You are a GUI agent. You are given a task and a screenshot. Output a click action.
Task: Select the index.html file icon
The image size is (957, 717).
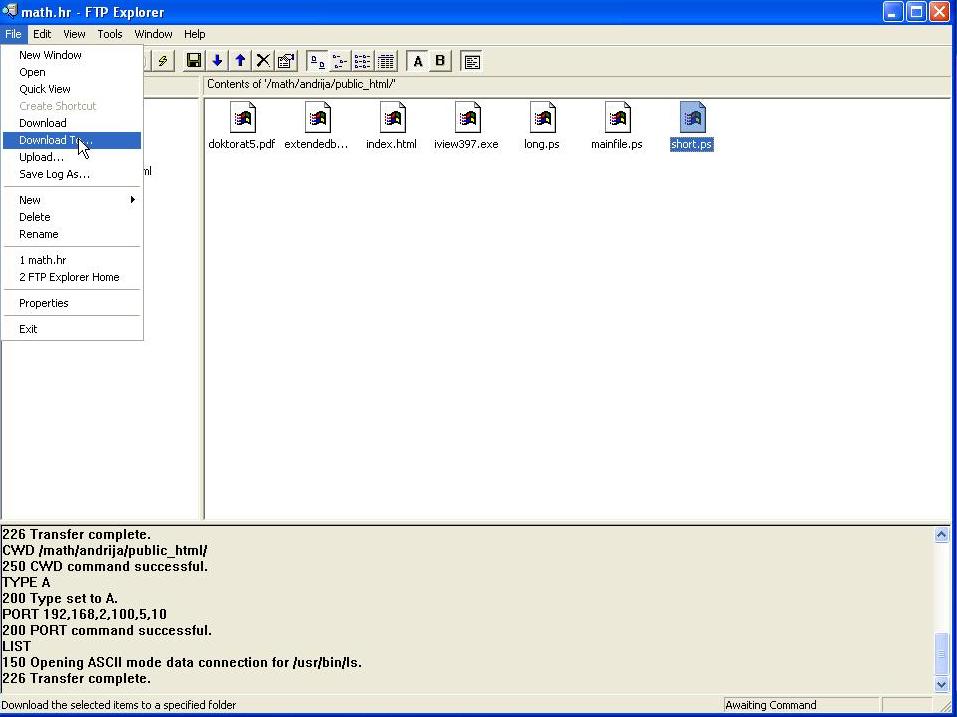(x=392, y=117)
